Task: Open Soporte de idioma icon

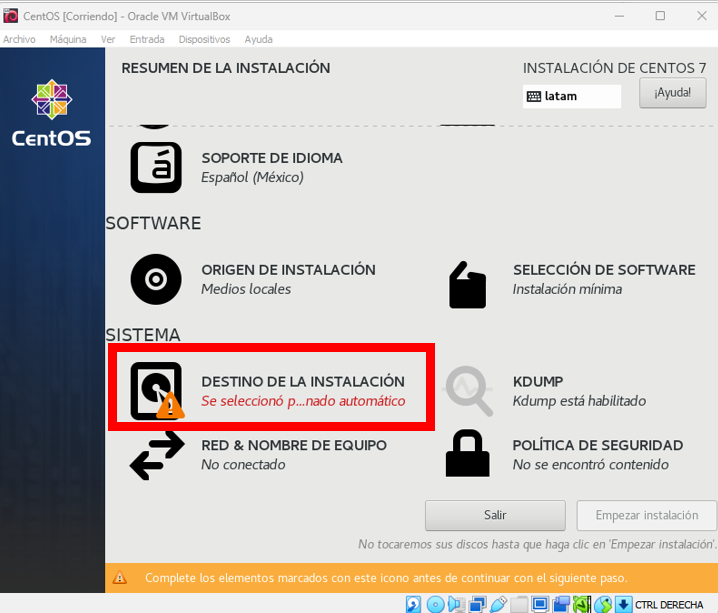Action: (156, 167)
